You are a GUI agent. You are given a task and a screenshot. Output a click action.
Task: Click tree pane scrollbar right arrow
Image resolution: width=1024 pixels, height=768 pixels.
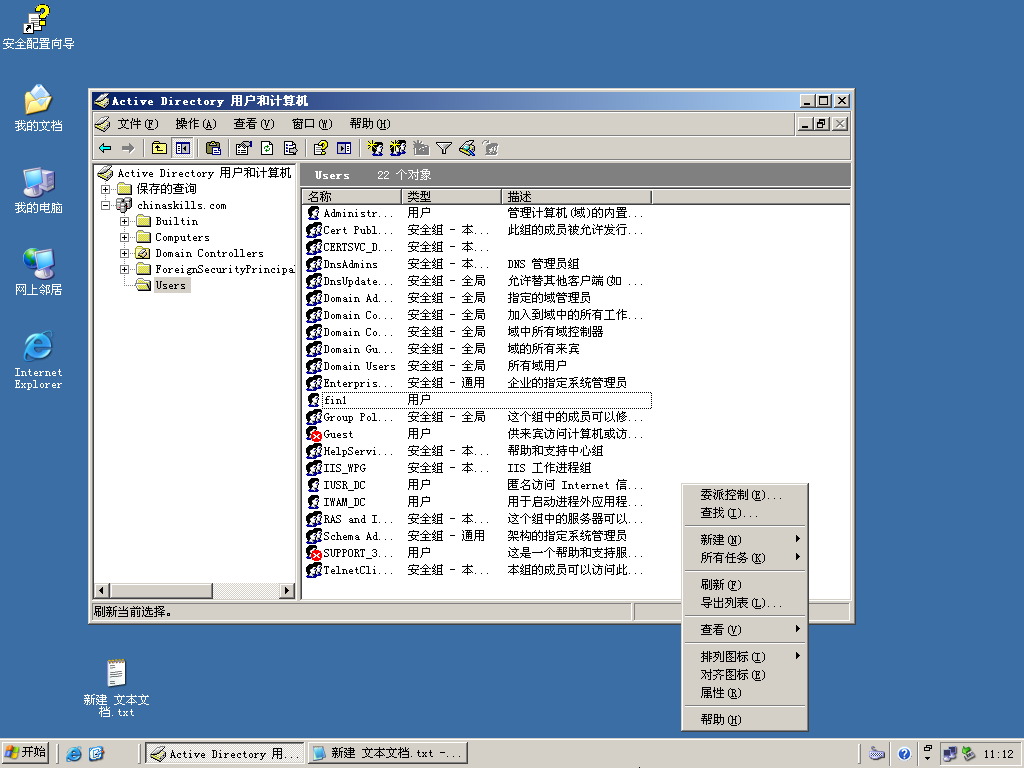pyautogui.click(x=287, y=590)
